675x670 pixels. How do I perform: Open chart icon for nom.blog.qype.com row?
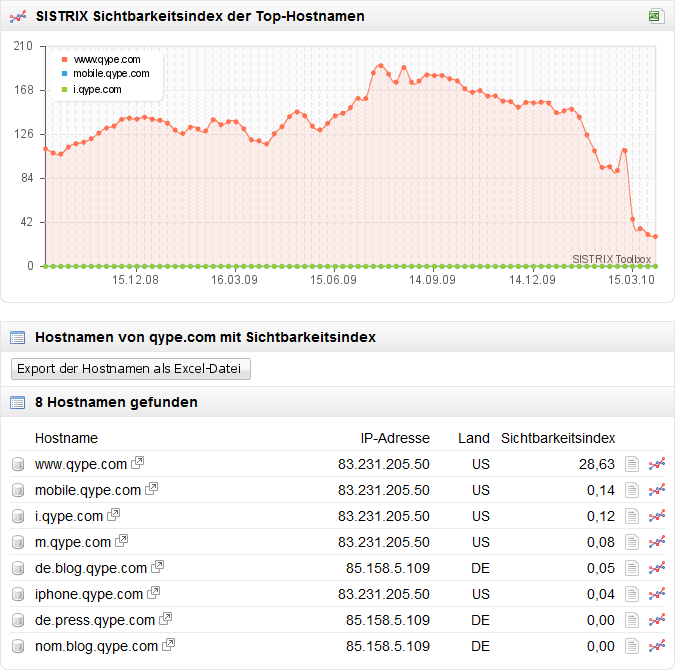[657, 646]
